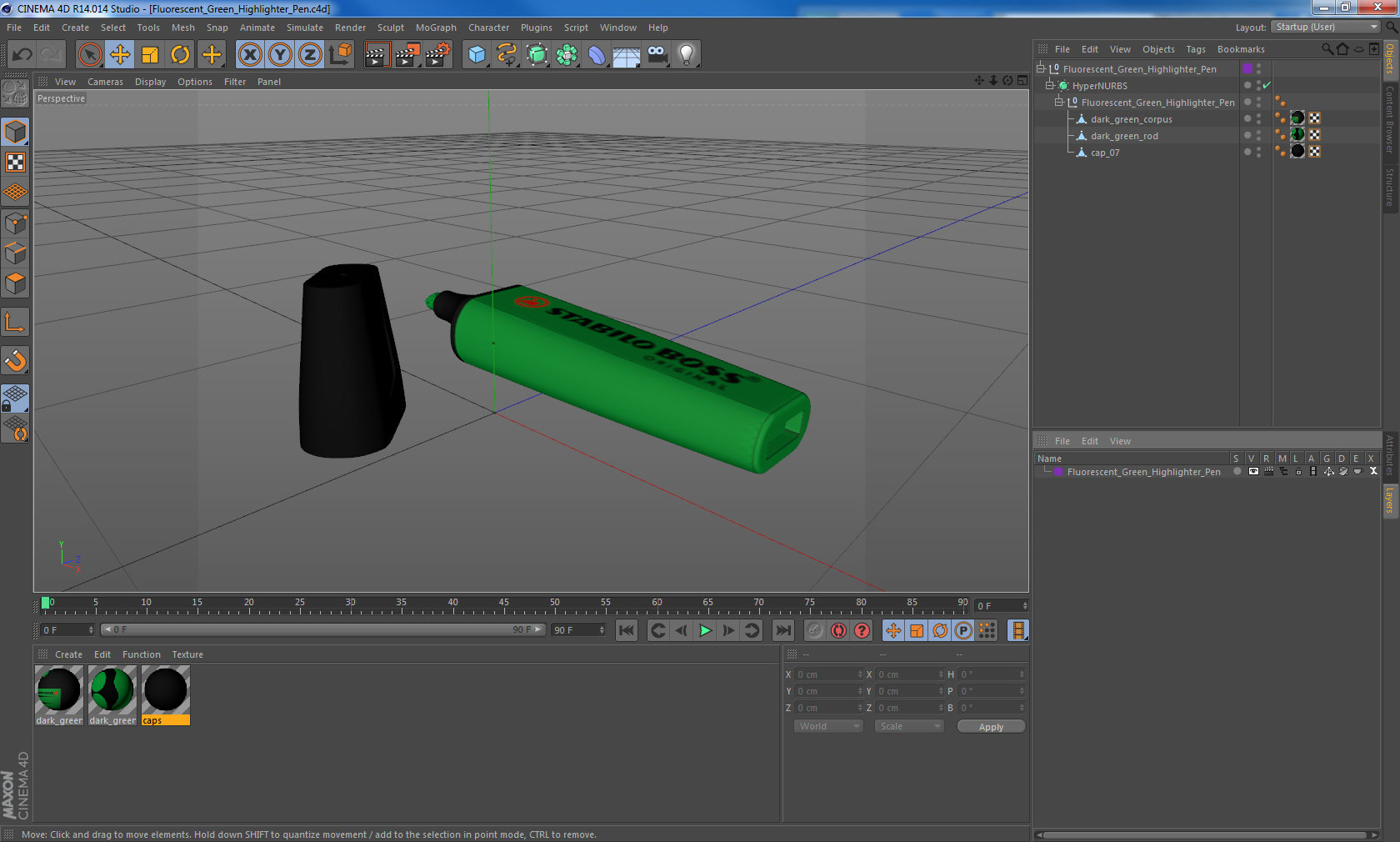This screenshot has width=1400, height=842.
Task: Select first dark_green material swatch
Action: [x=59, y=695]
